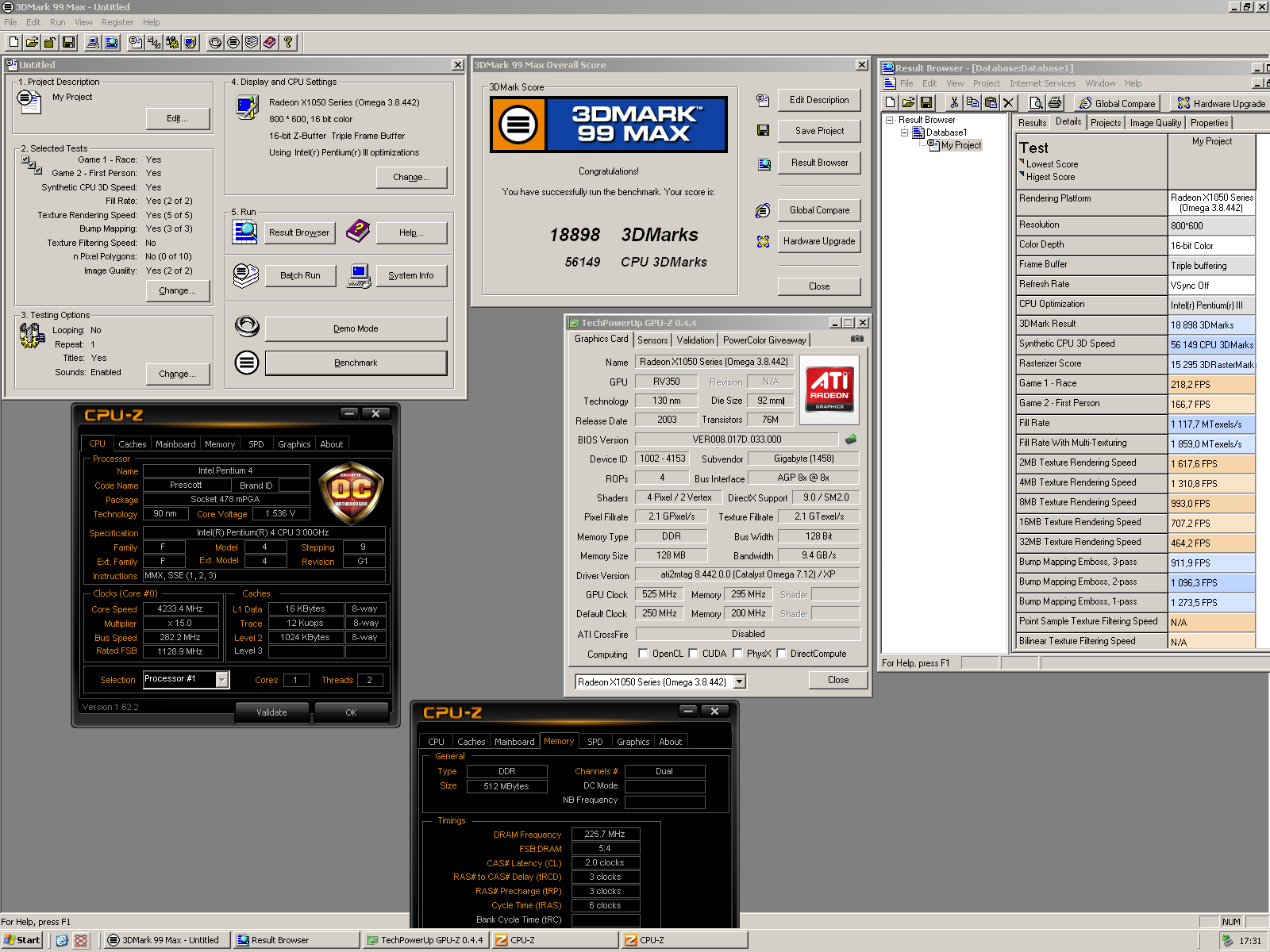Sort by Highest Score arrow in Details
Screen dimensions: 1270x952
tap(1022, 175)
